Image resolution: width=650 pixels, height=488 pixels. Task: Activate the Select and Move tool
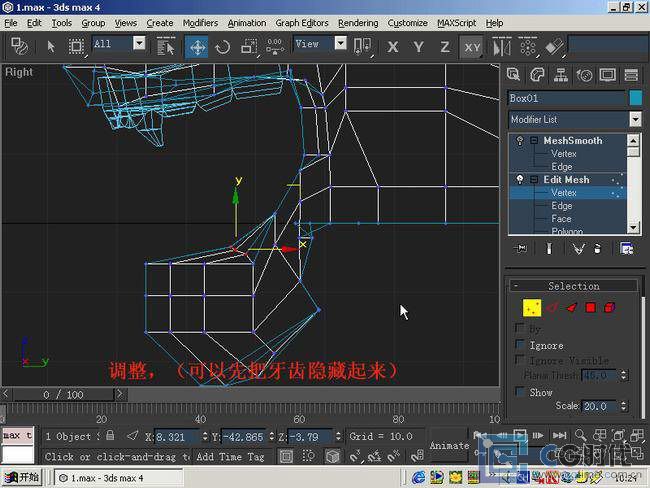(197, 47)
